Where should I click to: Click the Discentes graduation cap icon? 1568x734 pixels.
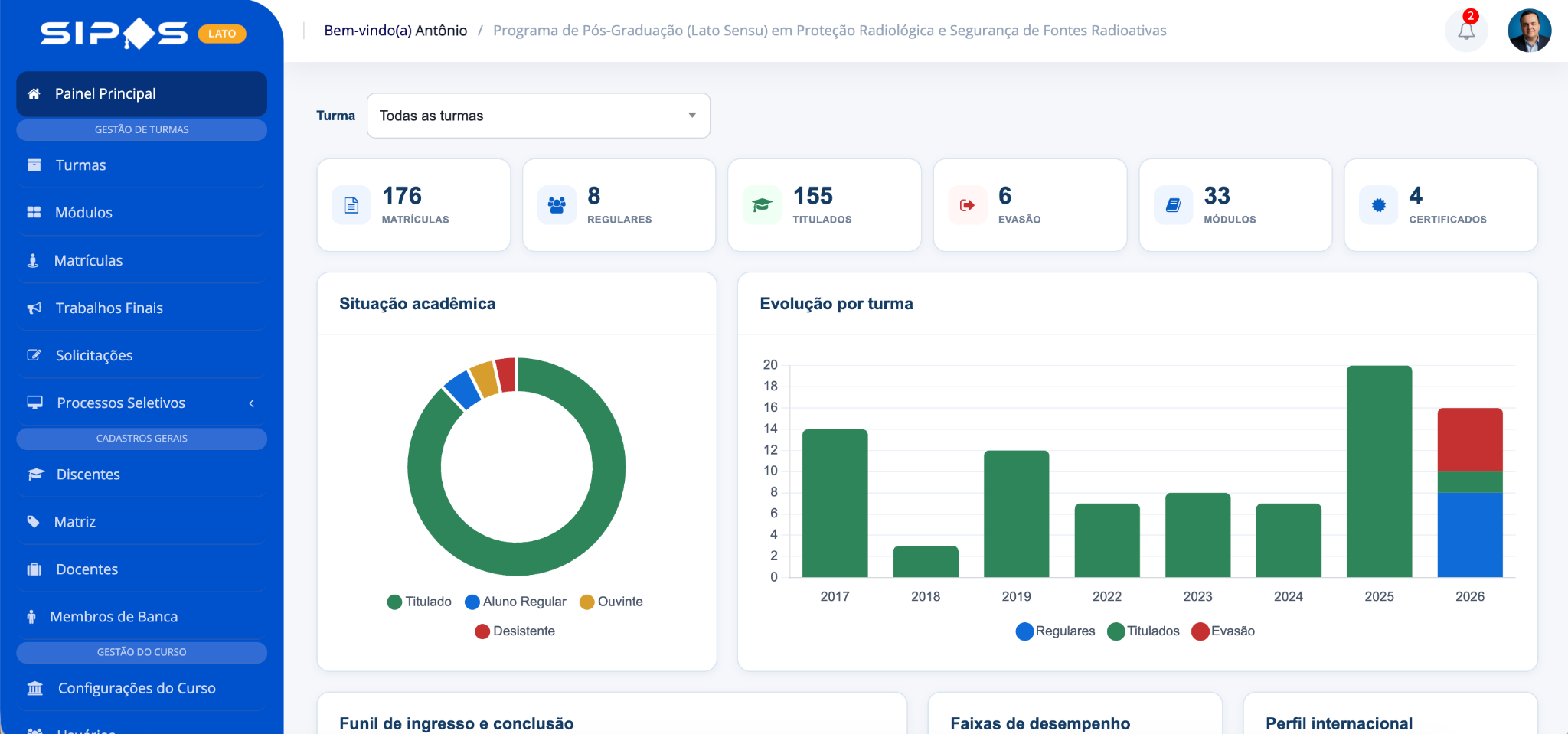tap(35, 475)
